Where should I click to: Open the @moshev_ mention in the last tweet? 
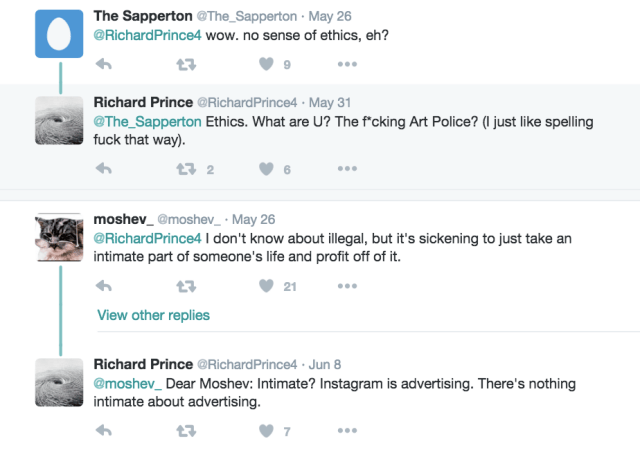pyautogui.click(x=127, y=384)
